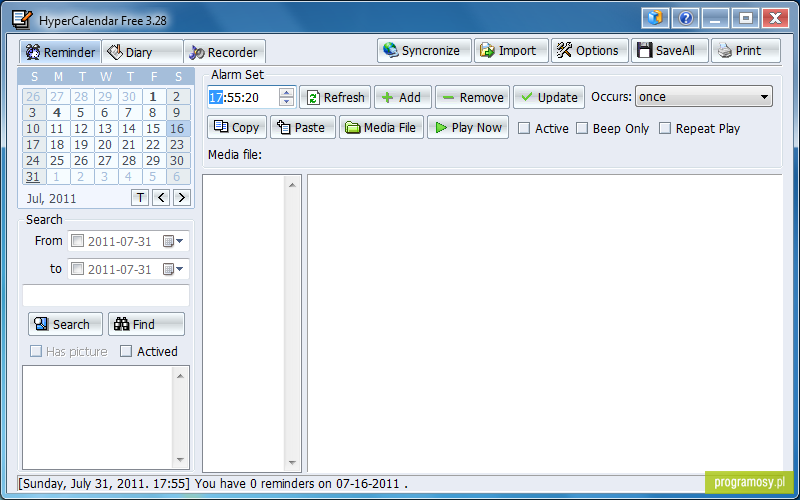Viewport: 800px width, 500px height.
Task: Select July 1 in calendar
Action: point(153,96)
